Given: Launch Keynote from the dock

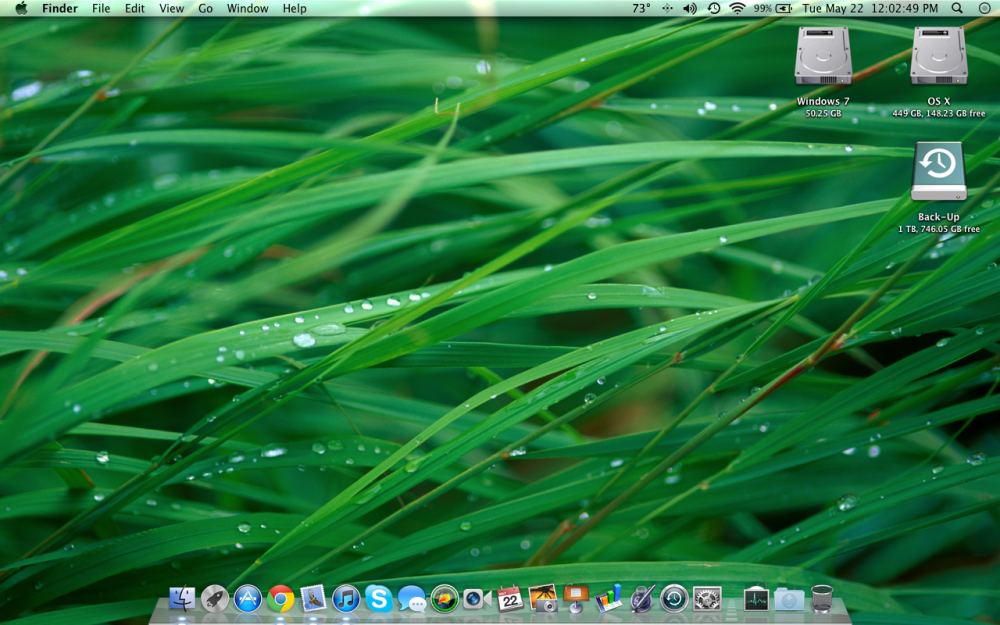Looking at the screenshot, I should point(576,599).
